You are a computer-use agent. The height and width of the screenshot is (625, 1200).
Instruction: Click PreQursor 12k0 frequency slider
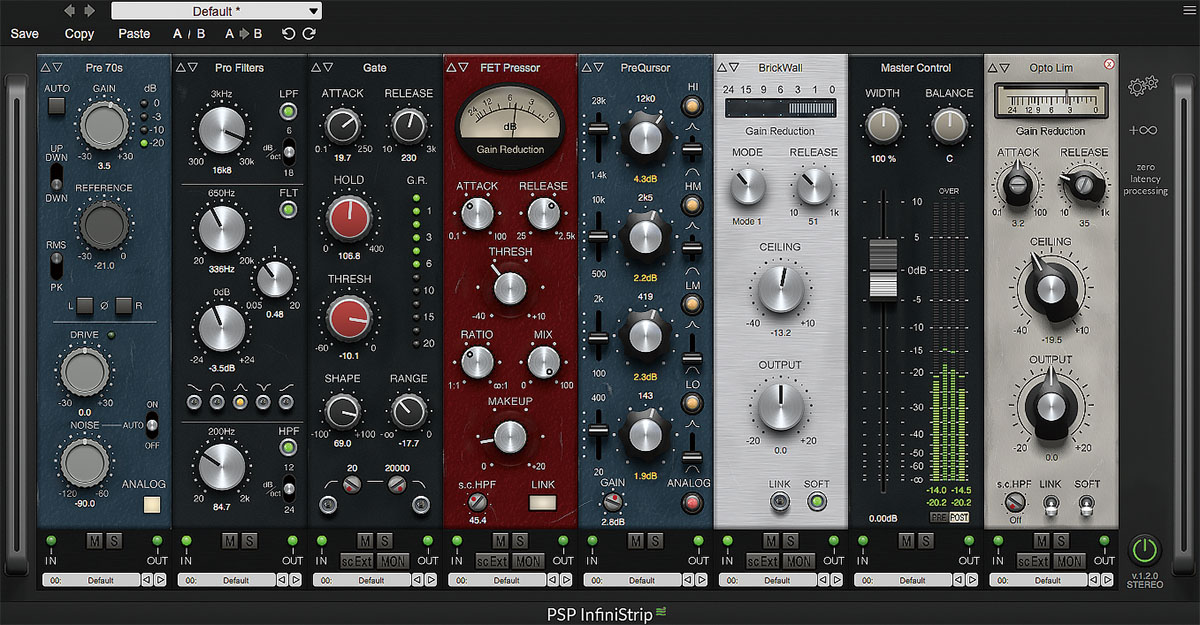(x=597, y=128)
